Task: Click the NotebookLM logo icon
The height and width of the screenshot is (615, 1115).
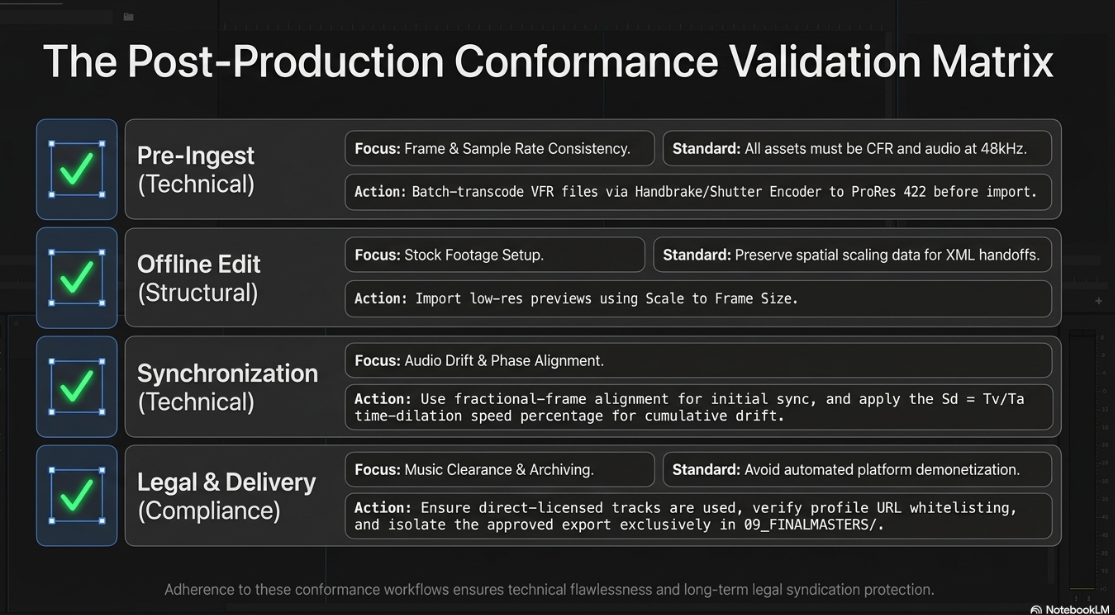Action: point(1036,609)
